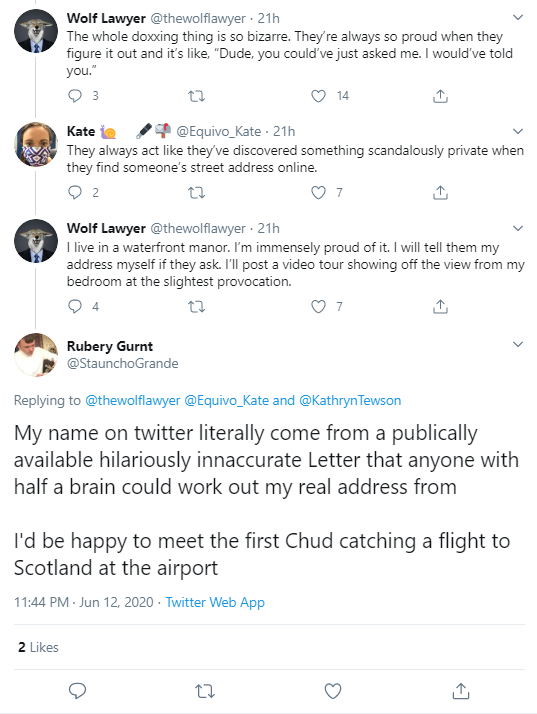Share Wolf Lawyer's first tweet
This screenshot has width=537, height=714.
(x=440, y=96)
